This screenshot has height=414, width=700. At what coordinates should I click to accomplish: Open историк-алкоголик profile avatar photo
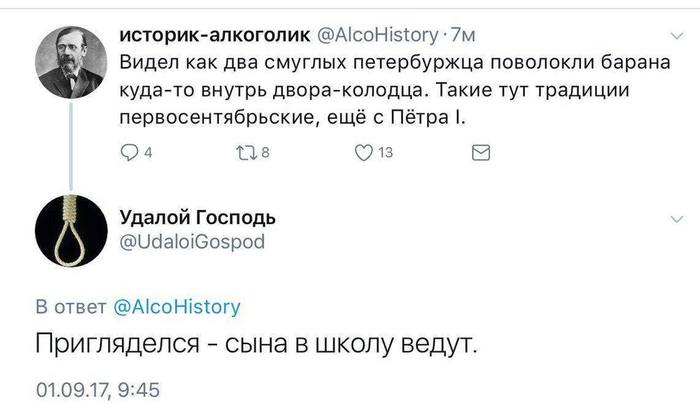70,62
